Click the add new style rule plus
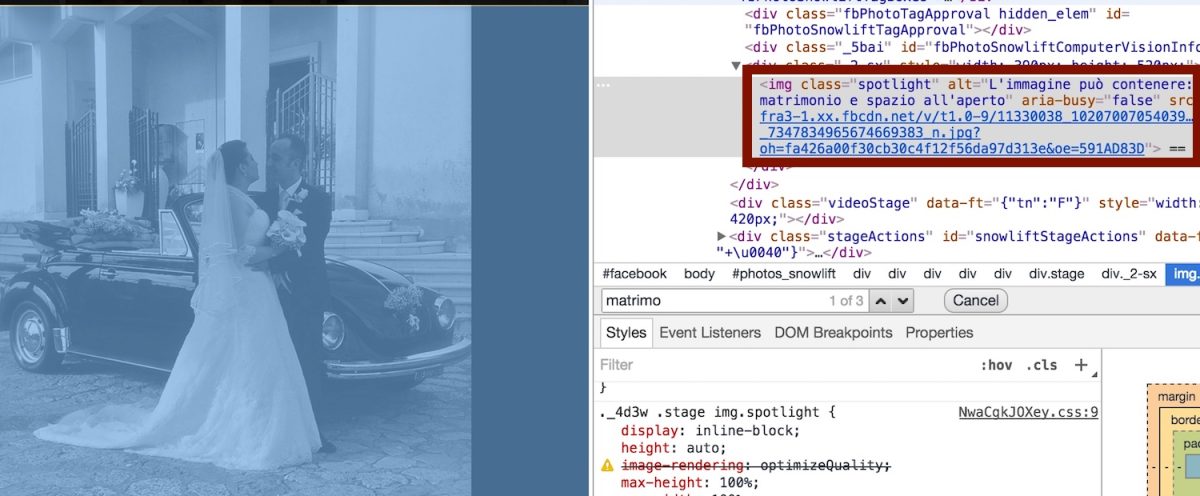The width and height of the screenshot is (1200, 496). pyautogui.click(x=1080, y=365)
